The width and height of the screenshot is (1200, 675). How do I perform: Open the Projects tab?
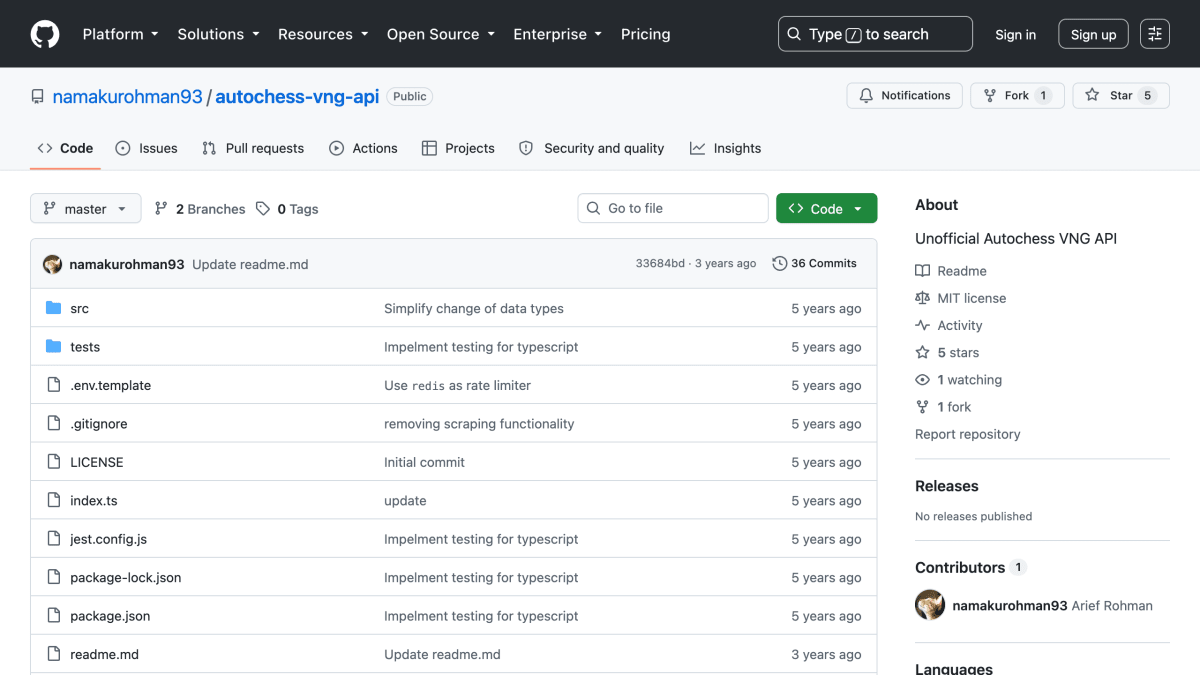[458, 148]
